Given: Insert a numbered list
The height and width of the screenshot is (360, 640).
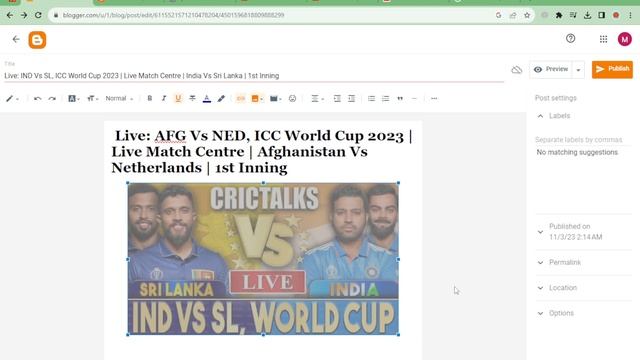Looking at the screenshot, I should [x=385, y=98].
